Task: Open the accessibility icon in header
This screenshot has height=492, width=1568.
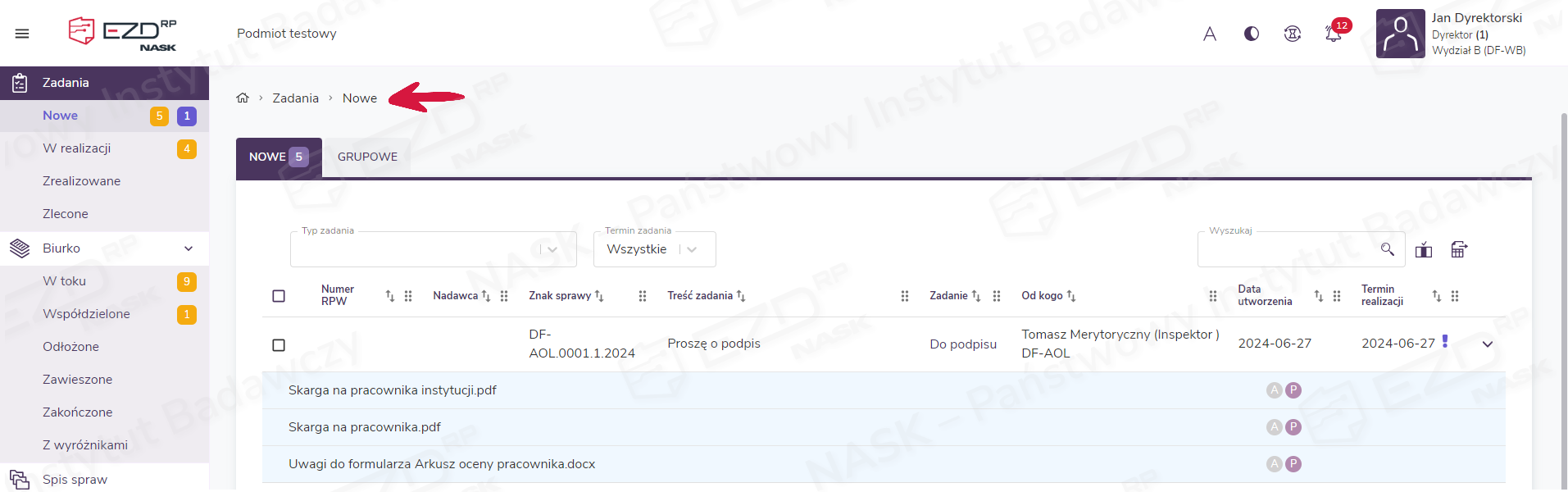Action: tap(1293, 34)
